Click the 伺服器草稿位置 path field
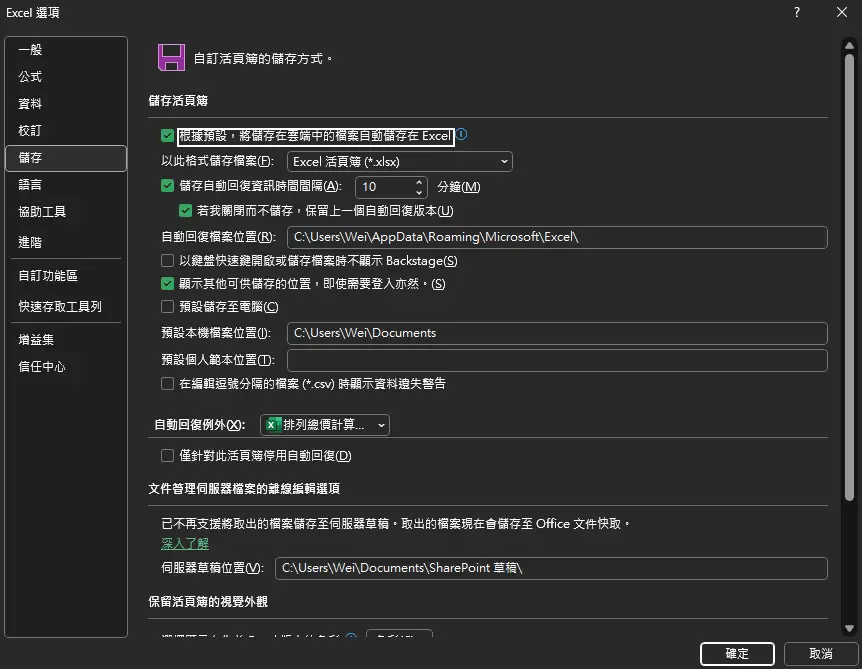862x669 pixels. pos(551,568)
